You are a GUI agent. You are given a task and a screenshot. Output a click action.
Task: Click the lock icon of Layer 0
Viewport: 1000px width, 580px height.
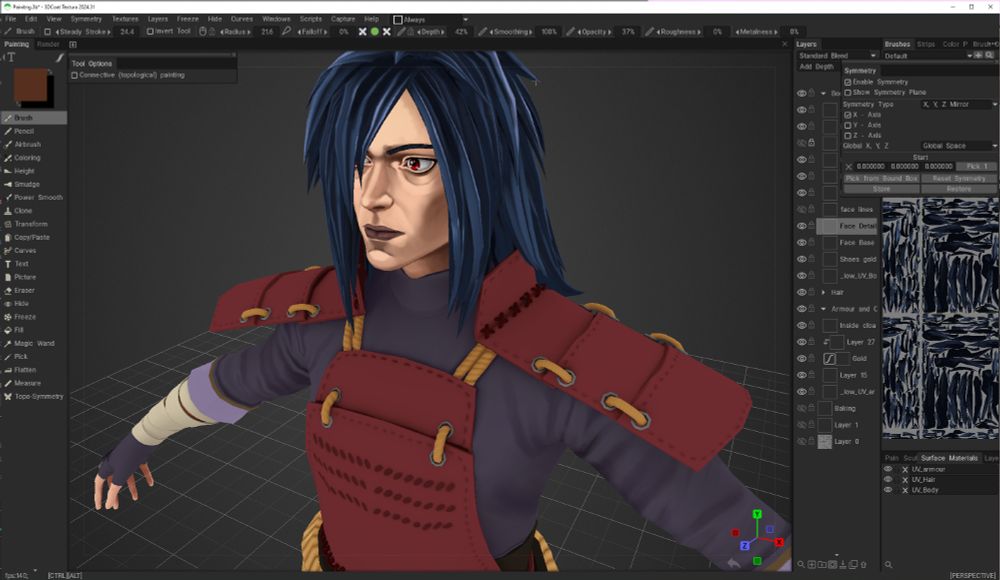812,441
